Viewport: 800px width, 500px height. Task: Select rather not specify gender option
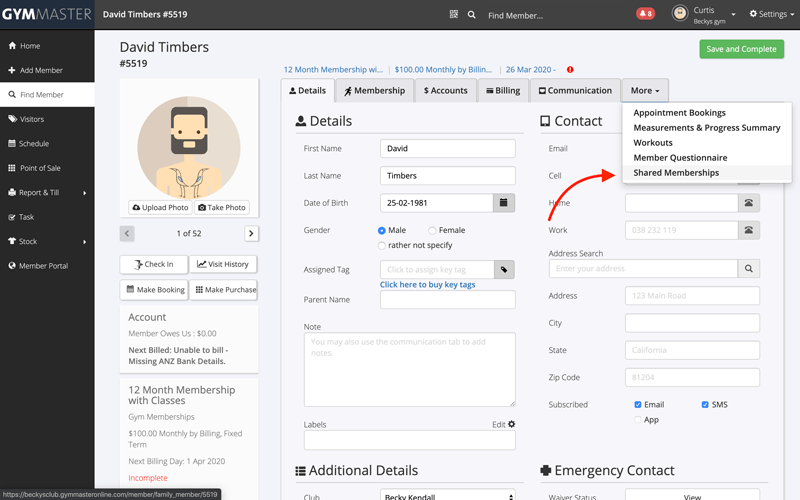pos(382,245)
